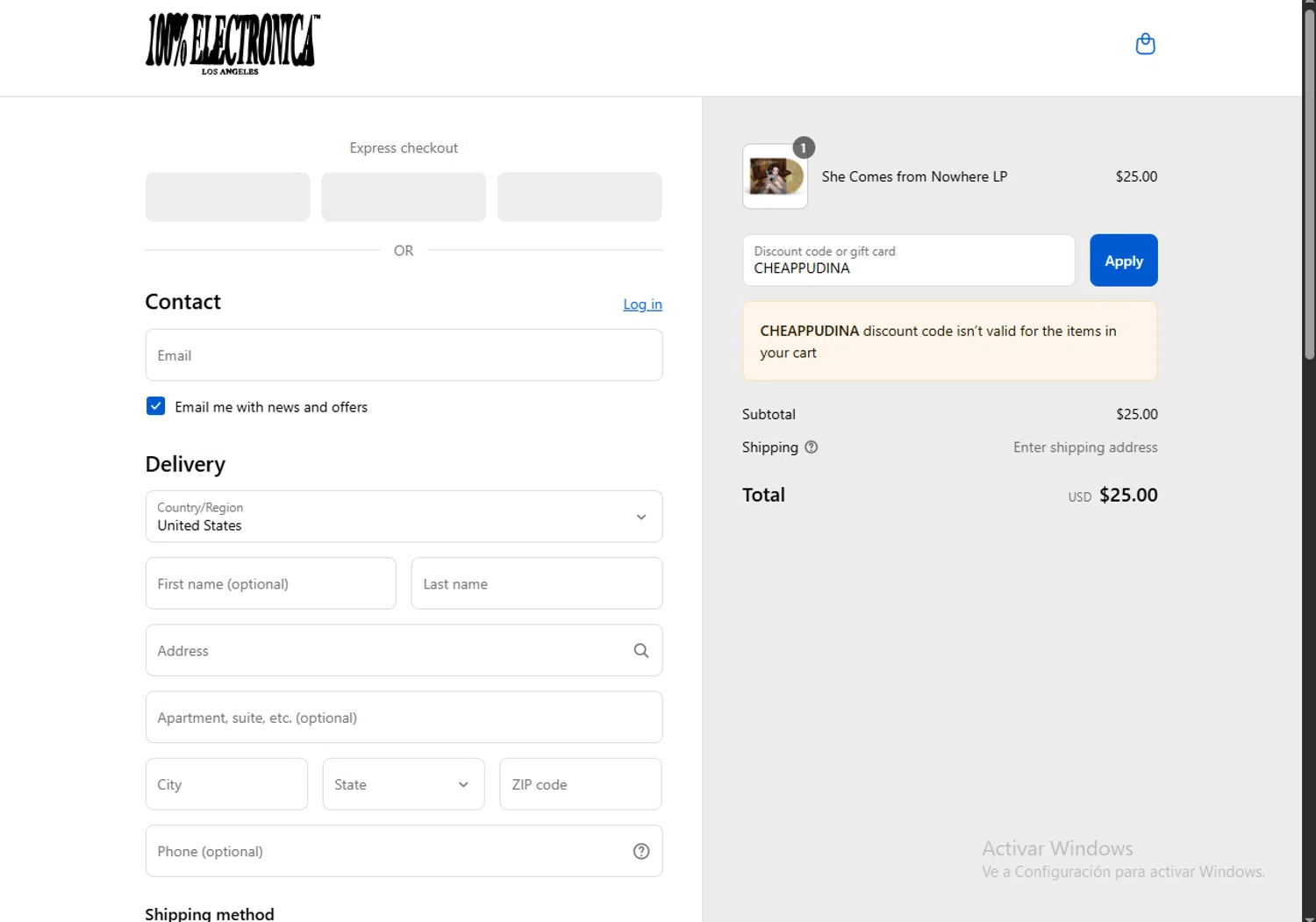The image size is (1316, 922).
Task: Click the phone field help icon
Action: (x=641, y=851)
